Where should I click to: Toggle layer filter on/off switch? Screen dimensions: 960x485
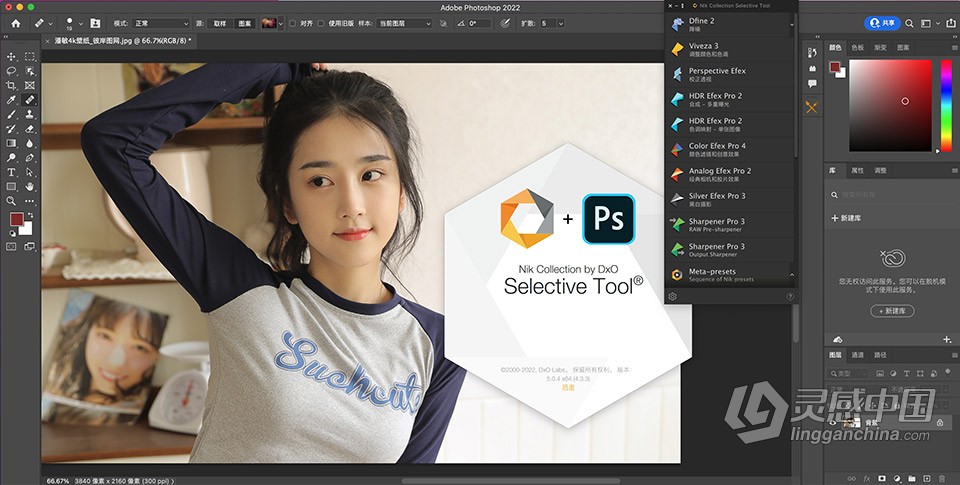pyautogui.click(x=947, y=373)
